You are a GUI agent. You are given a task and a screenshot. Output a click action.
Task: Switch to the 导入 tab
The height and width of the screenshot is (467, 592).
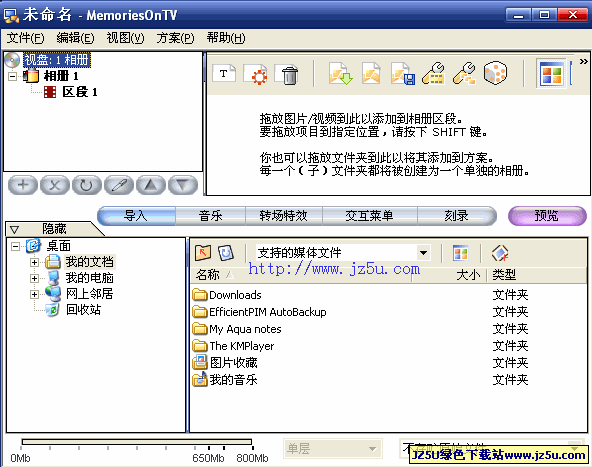point(136,216)
